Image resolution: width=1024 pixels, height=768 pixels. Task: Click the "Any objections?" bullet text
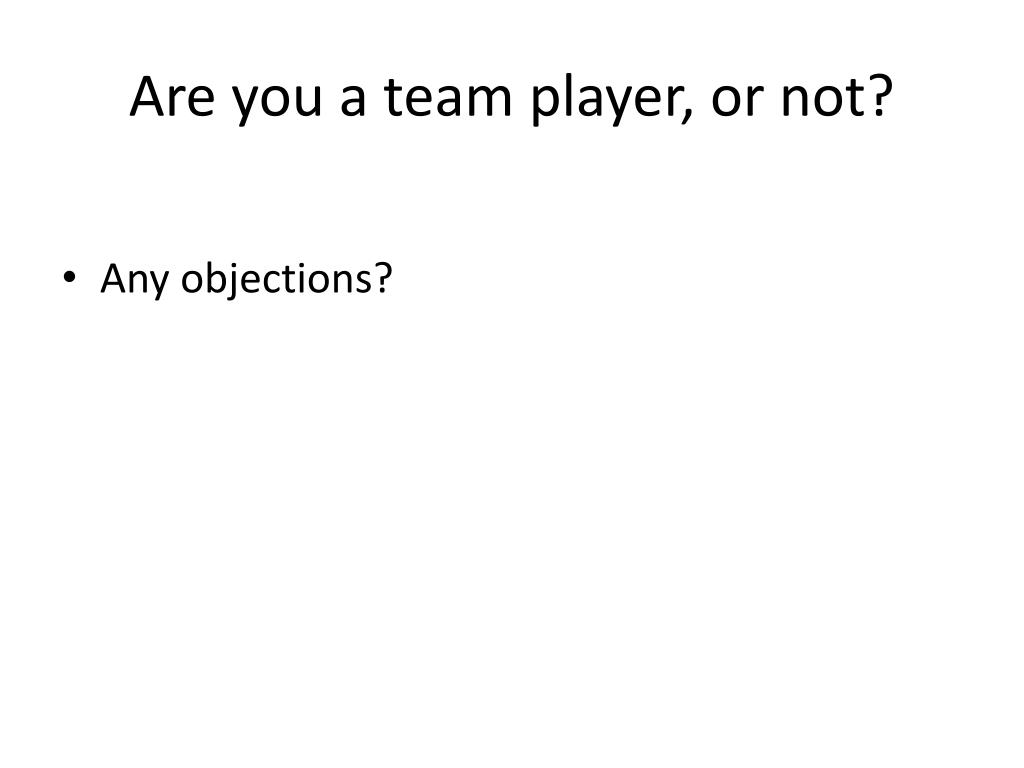[x=246, y=280]
